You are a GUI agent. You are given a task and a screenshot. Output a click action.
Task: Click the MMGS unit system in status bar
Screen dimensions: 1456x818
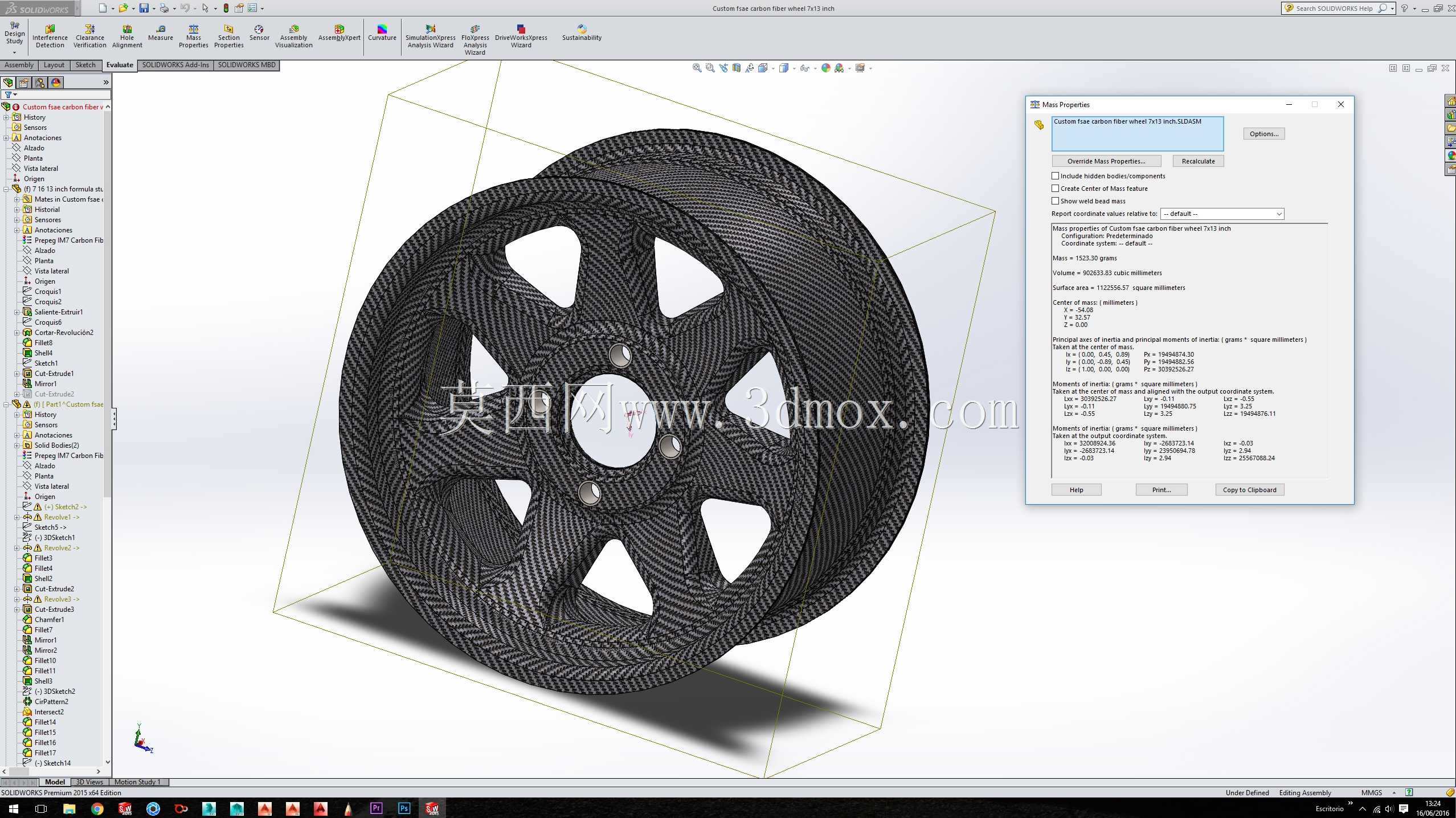click(1372, 792)
